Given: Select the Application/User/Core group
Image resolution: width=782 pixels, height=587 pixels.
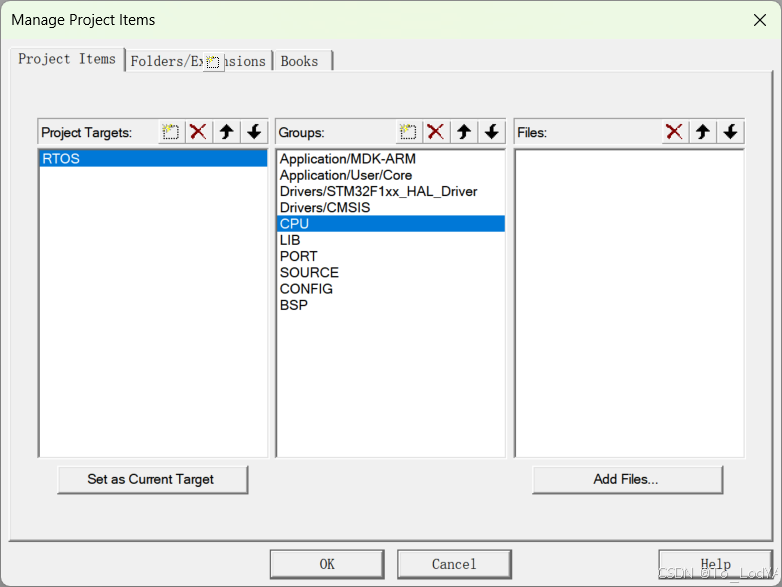Looking at the screenshot, I should point(391,175).
